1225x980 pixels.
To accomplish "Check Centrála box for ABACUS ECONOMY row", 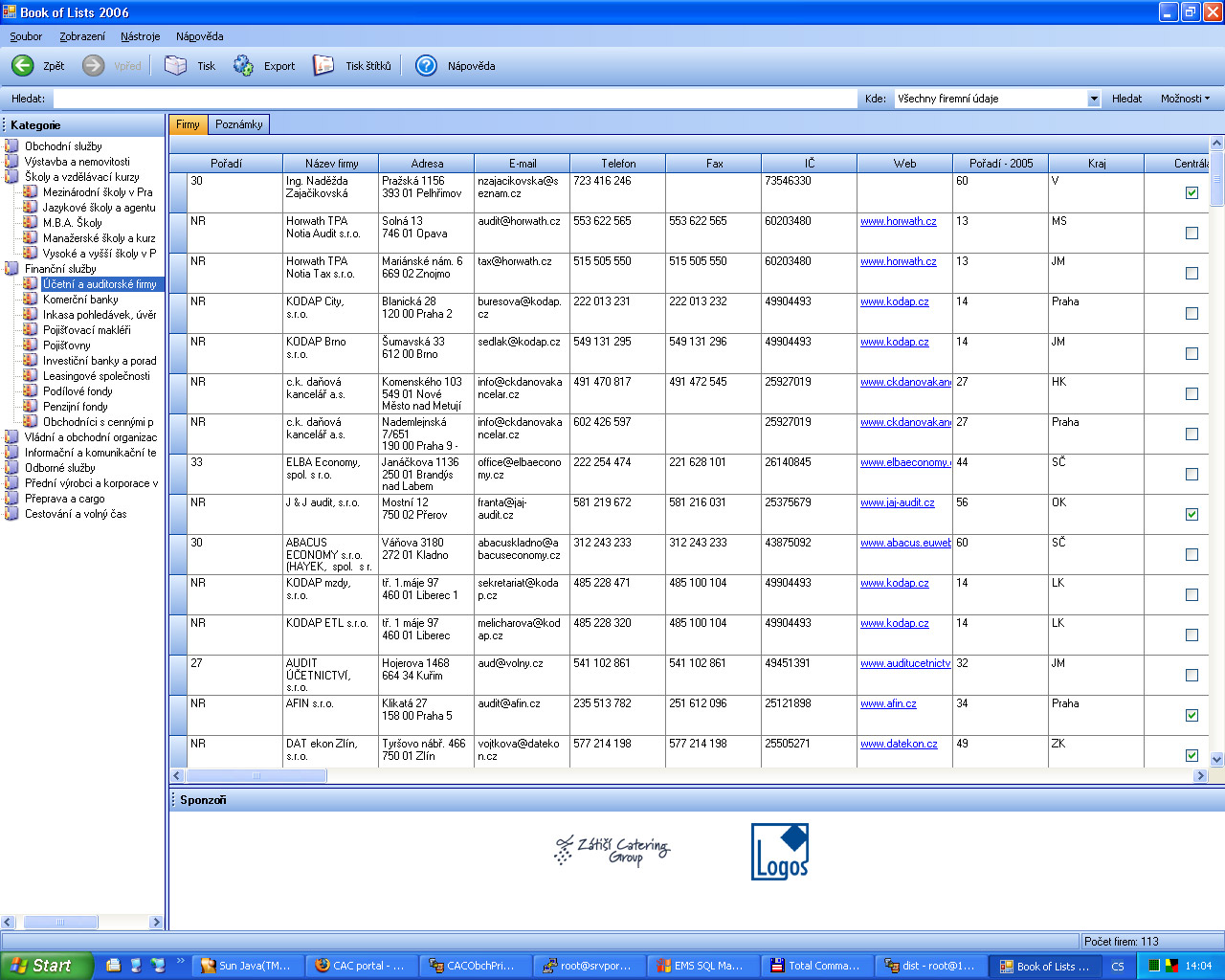I will (1192, 554).
